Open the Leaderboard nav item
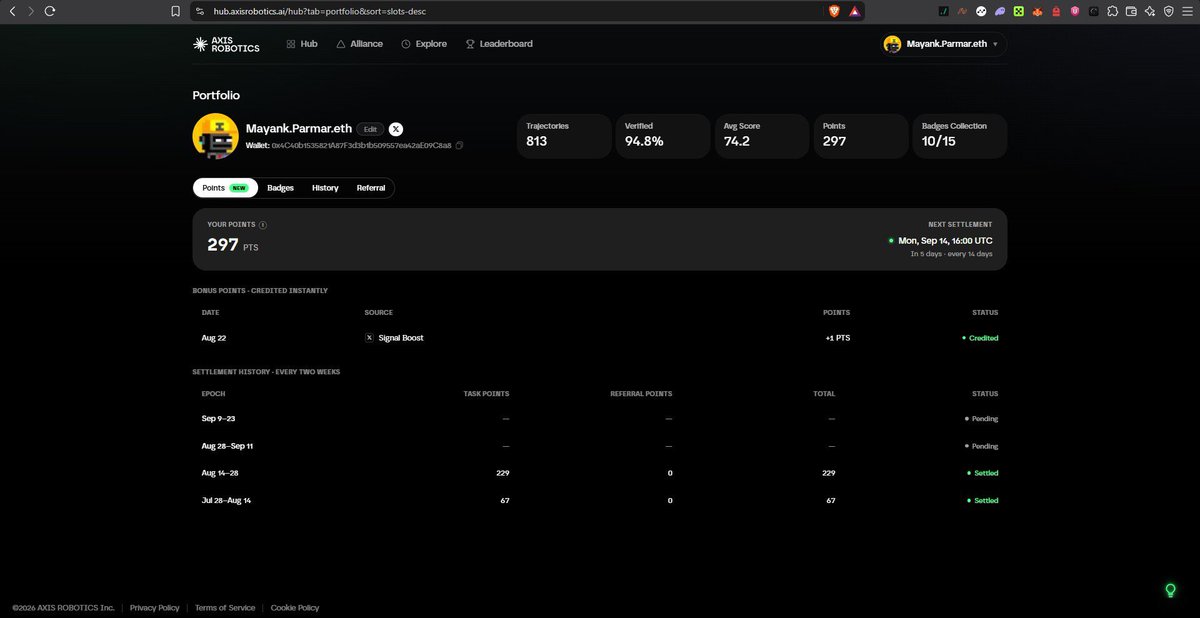The image size is (1200, 618). point(499,44)
